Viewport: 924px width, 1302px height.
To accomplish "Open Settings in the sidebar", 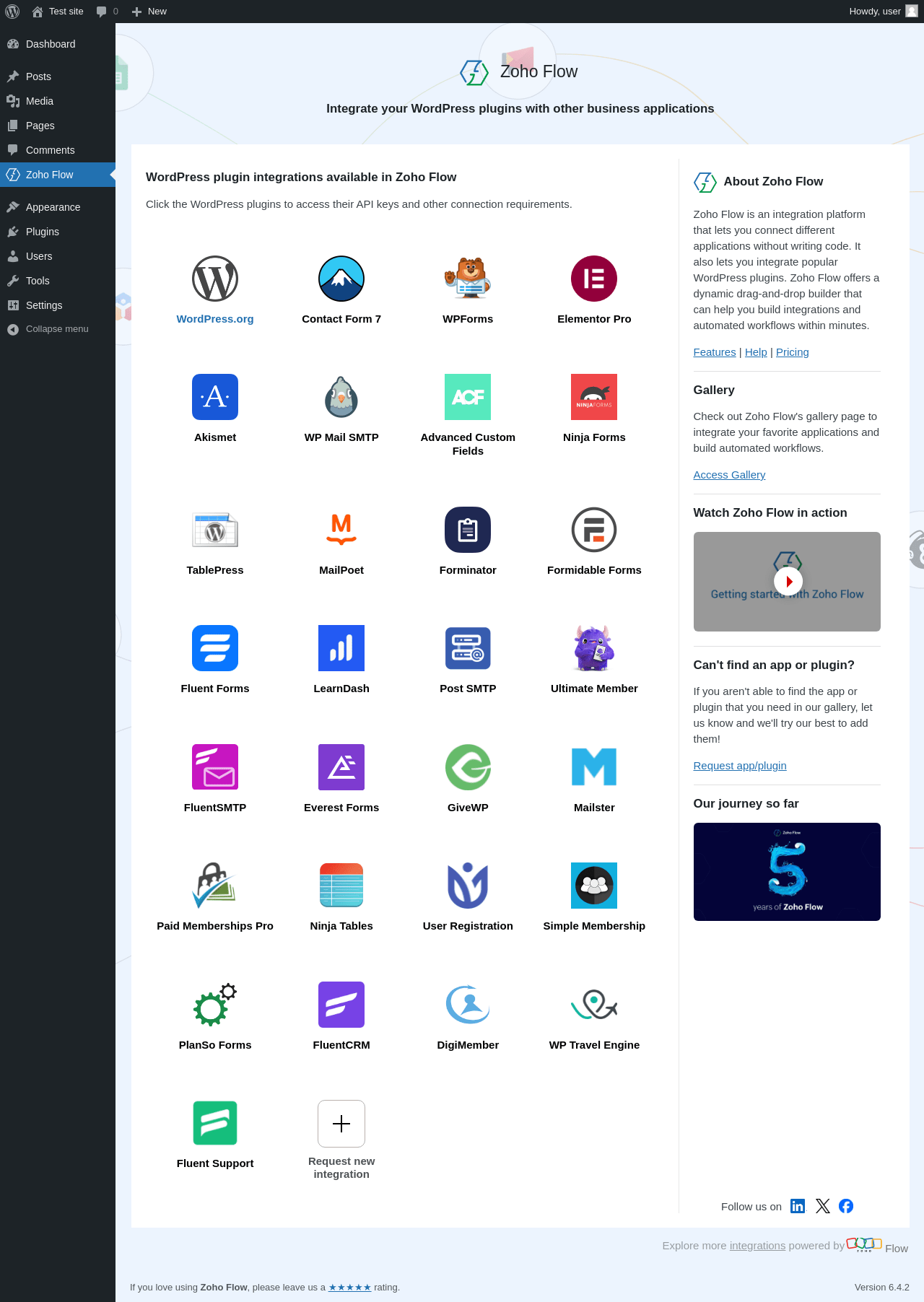I will pyautogui.click(x=58, y=305).
